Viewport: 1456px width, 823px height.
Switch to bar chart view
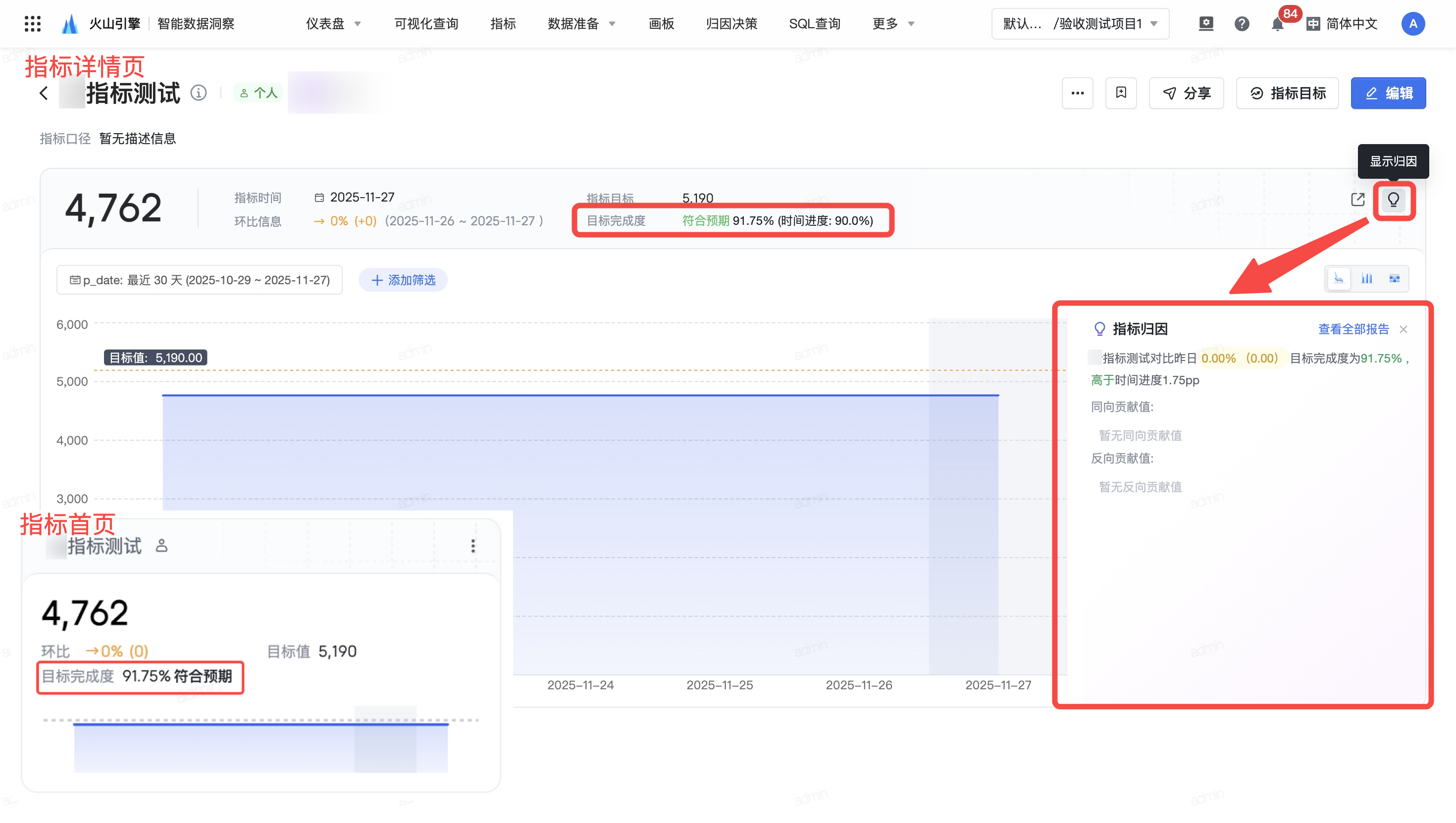(1367, 279)
